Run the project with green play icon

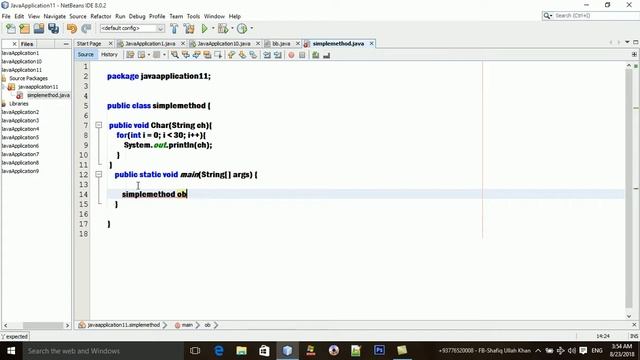[204, 29]
